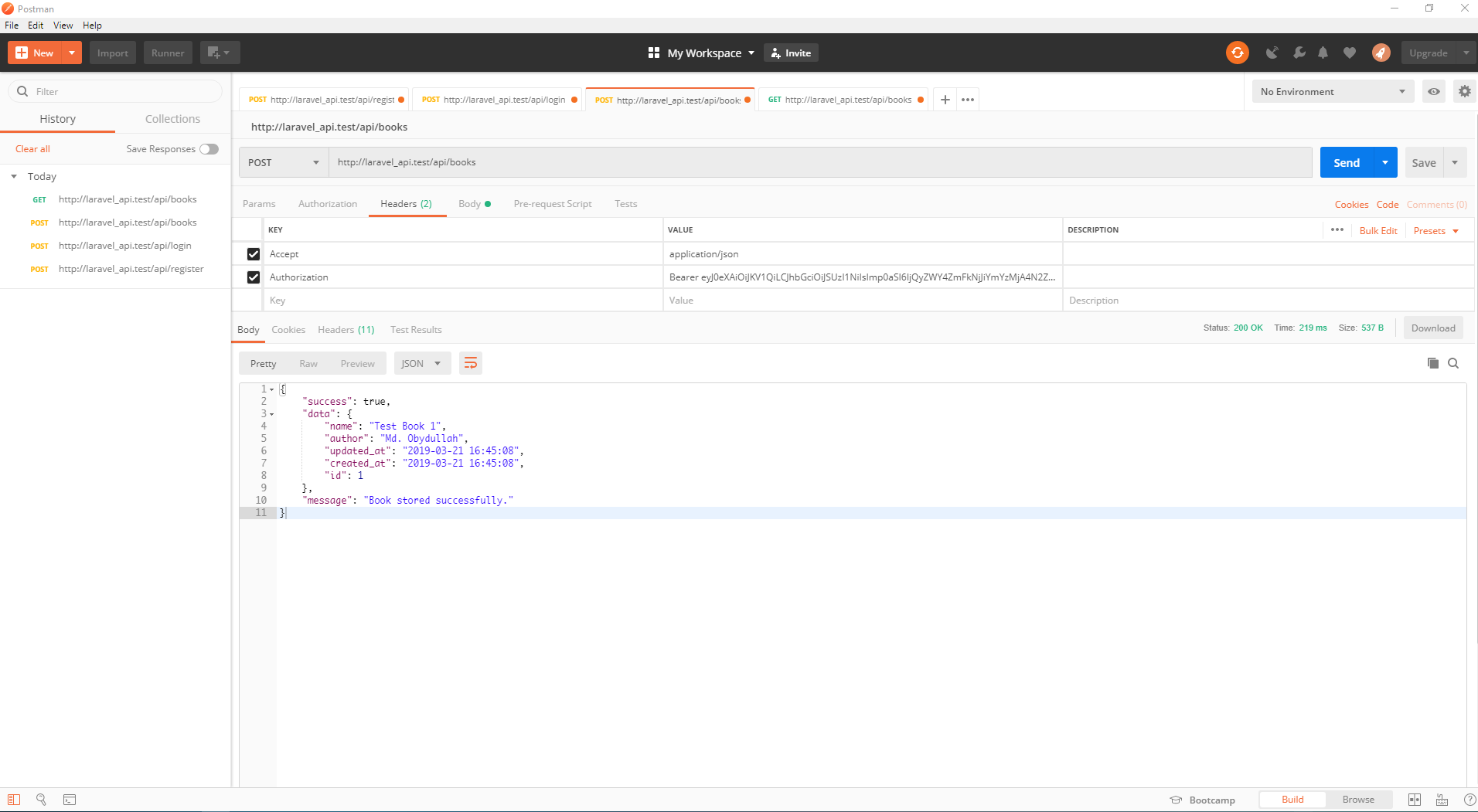Switch to Browse mode

(1358, 800)
